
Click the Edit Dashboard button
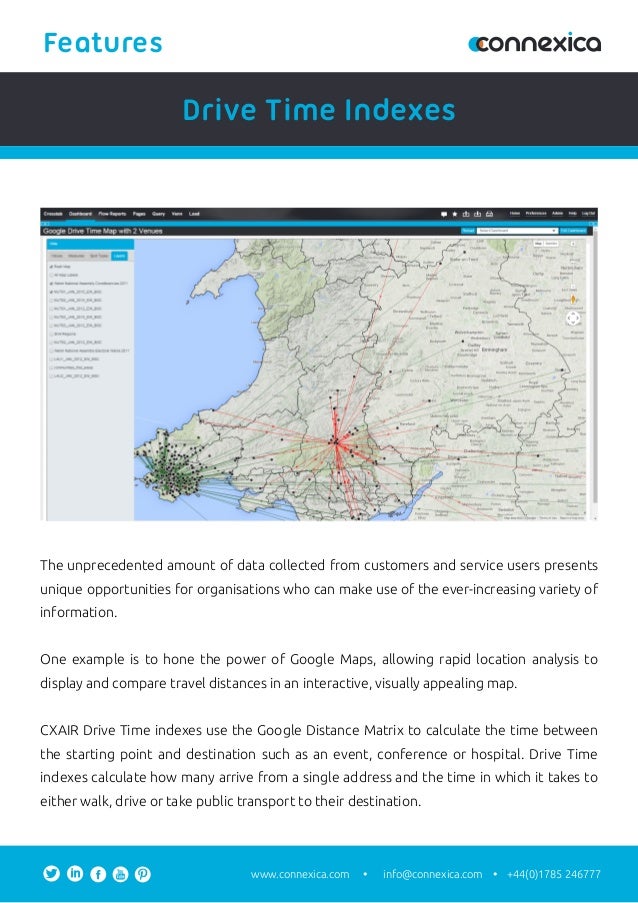pos(573,230)
